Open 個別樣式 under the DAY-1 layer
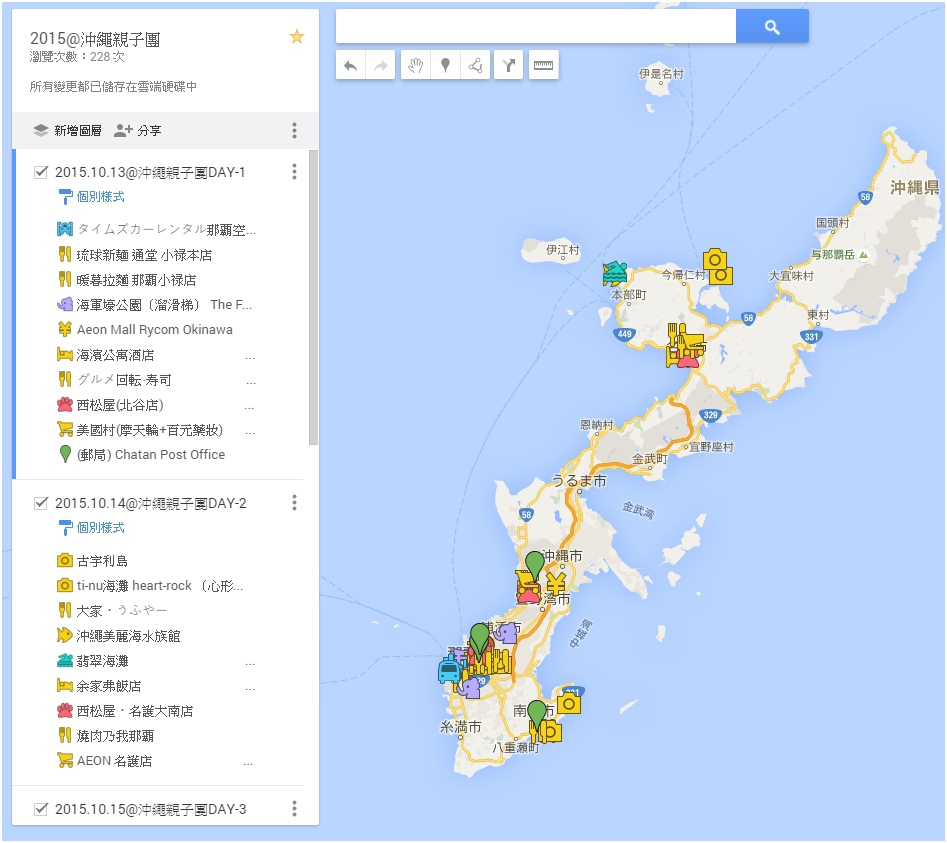Viewport: 947px width, 843px height. [100, 197]
